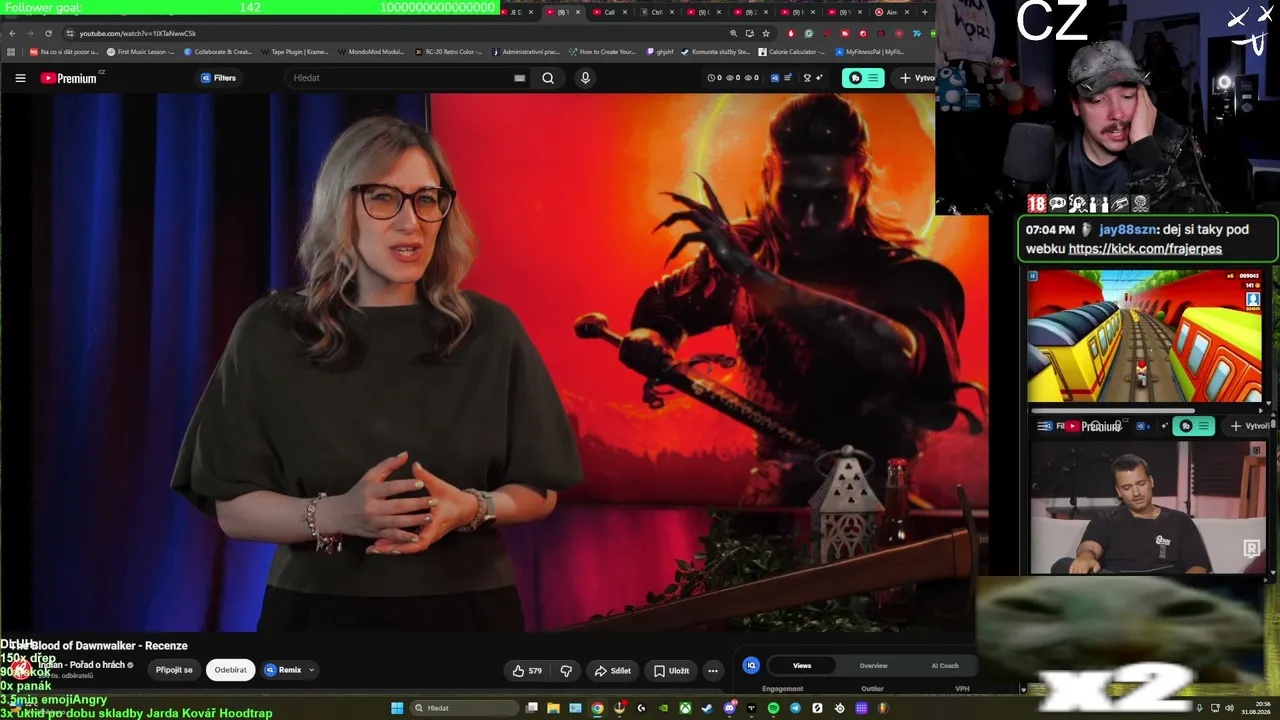Open the RC-20 Retro Color bookmark
Image resolution: width=1280 pixels, height=720 pixels.
[x=449, y=52]
